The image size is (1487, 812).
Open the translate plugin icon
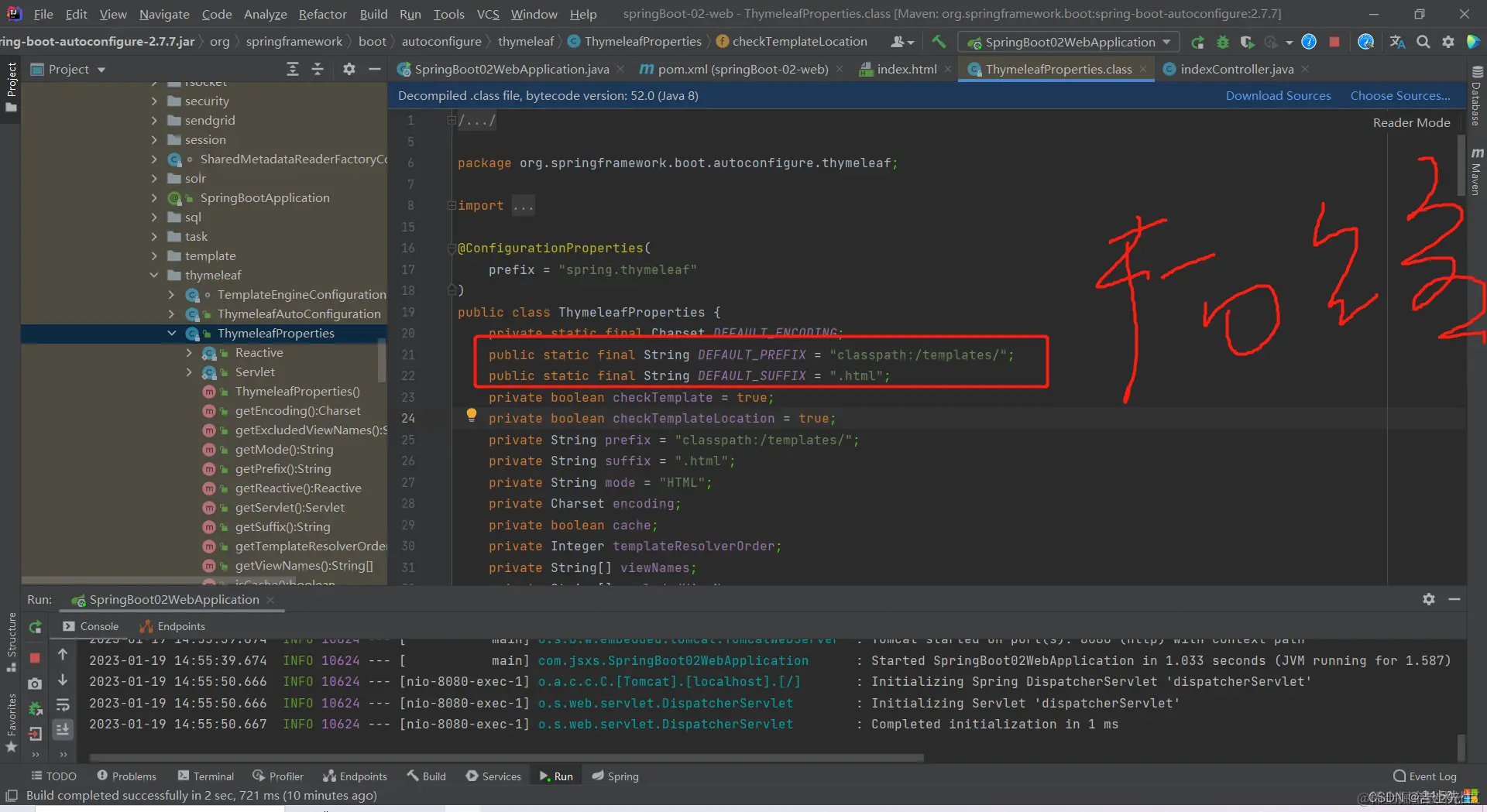[1397, 42]
